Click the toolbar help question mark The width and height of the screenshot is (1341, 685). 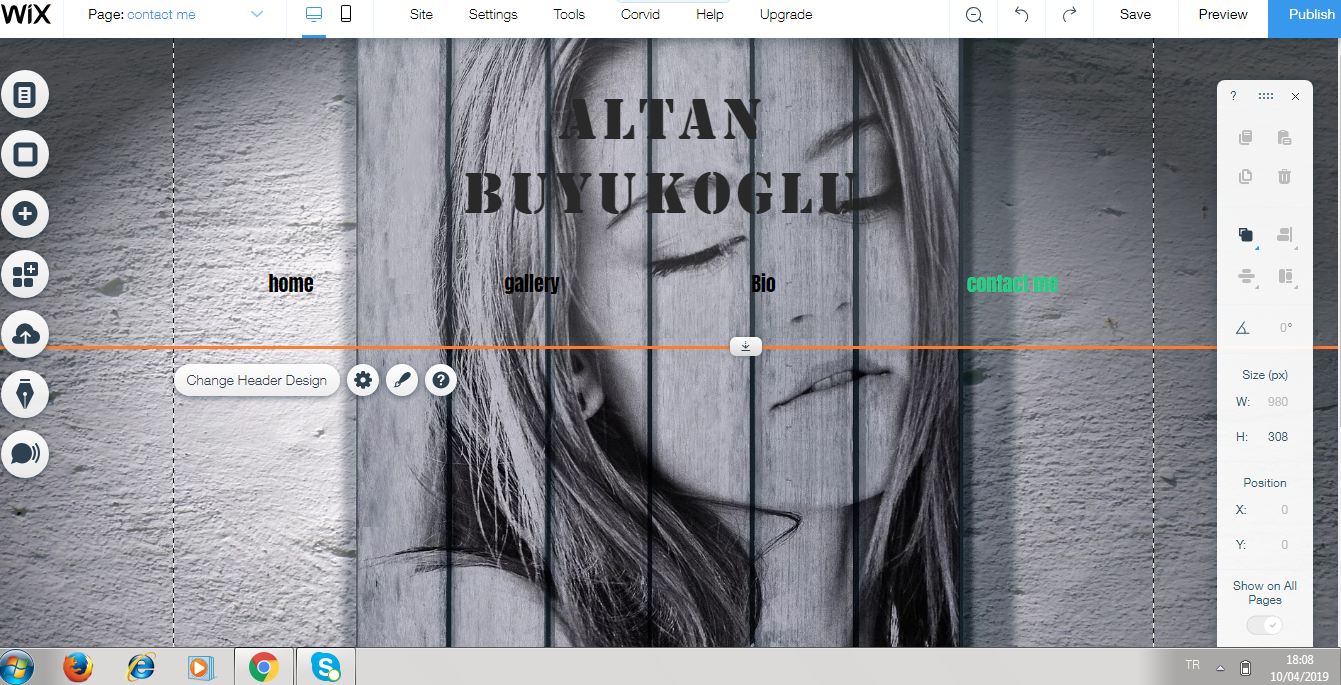point(1233,96)
